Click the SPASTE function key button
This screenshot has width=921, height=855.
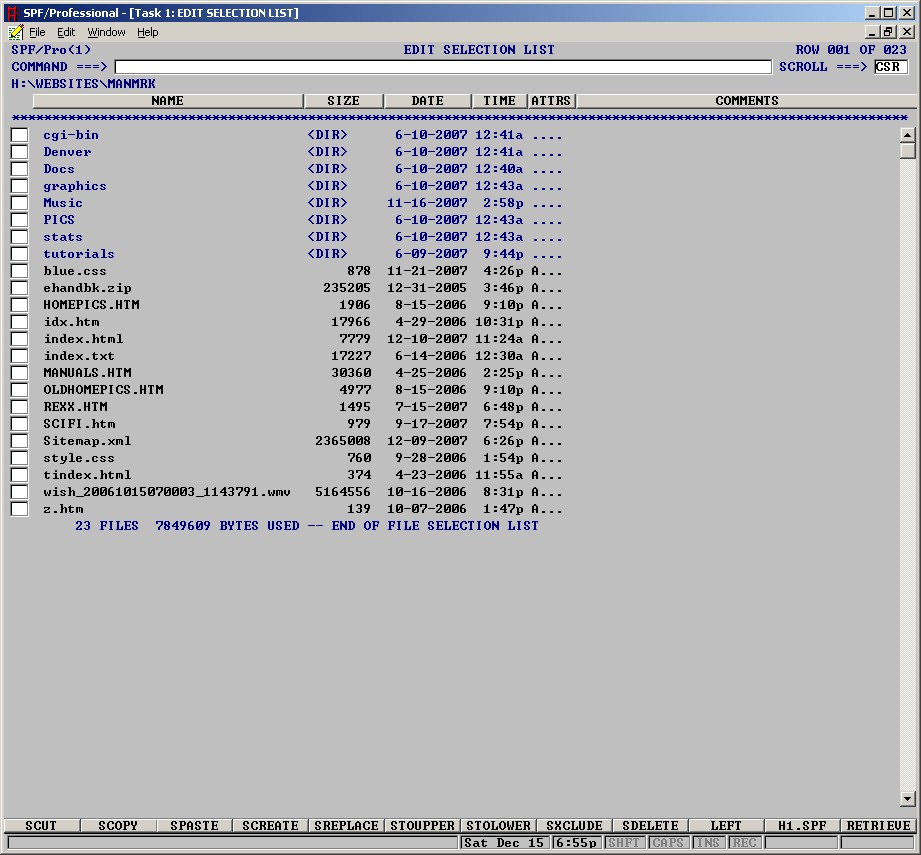tap(194, 826)
